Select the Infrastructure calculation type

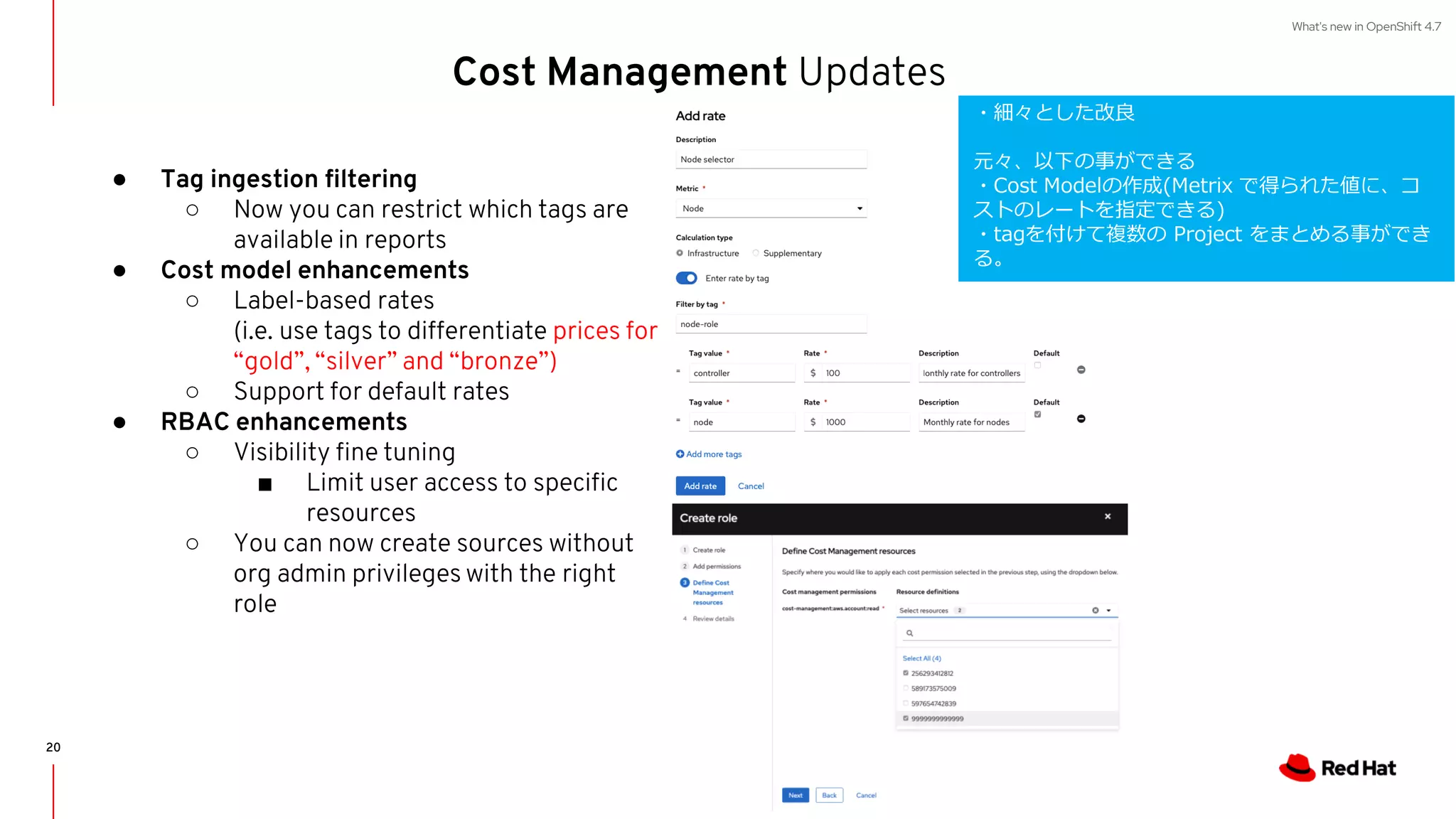[680, 253]
